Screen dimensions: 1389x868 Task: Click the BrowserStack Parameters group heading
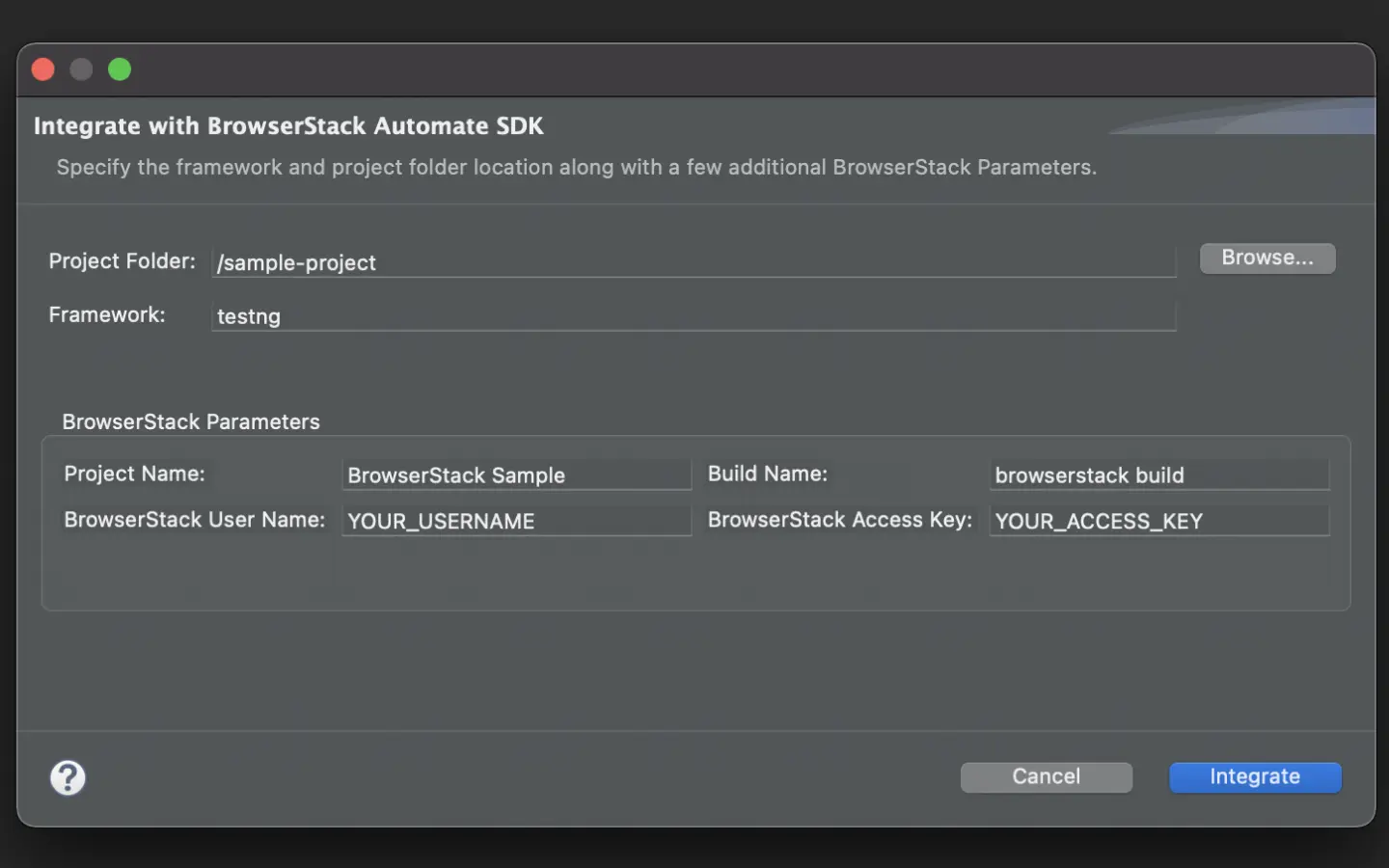191,421
